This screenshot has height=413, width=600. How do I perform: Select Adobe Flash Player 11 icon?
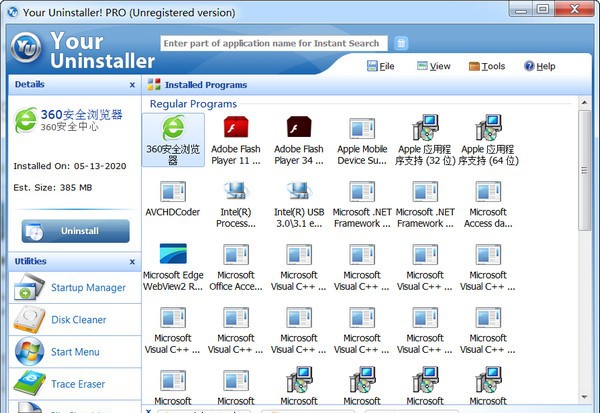[236, 127]
